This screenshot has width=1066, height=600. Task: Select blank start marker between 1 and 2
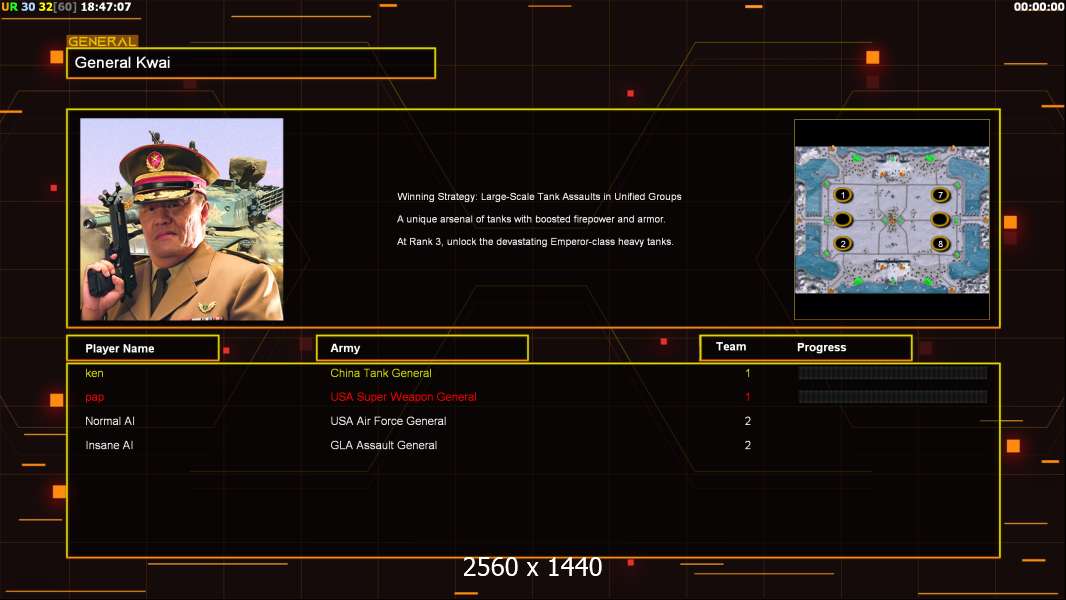tap(843, 220)
